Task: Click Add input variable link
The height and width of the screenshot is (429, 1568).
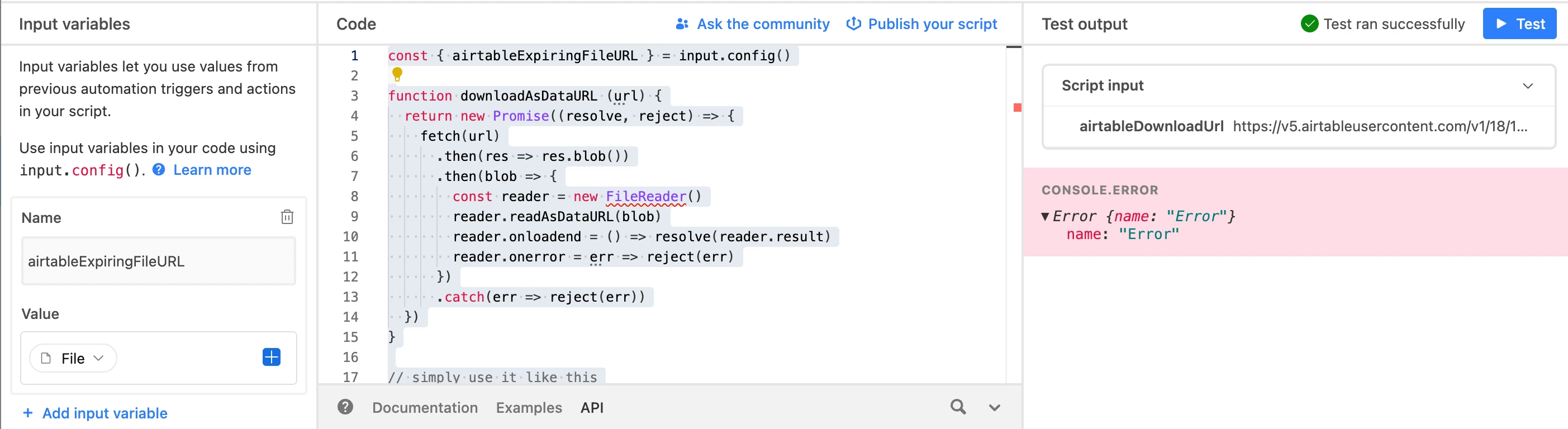Action: pos(95,413)
